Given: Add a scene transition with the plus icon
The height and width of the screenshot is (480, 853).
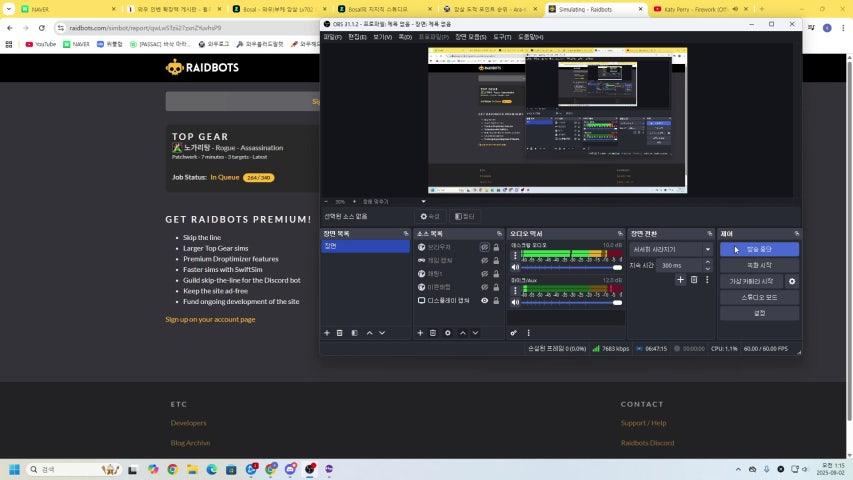Looking at the screenshot, I should click(680, 280).
